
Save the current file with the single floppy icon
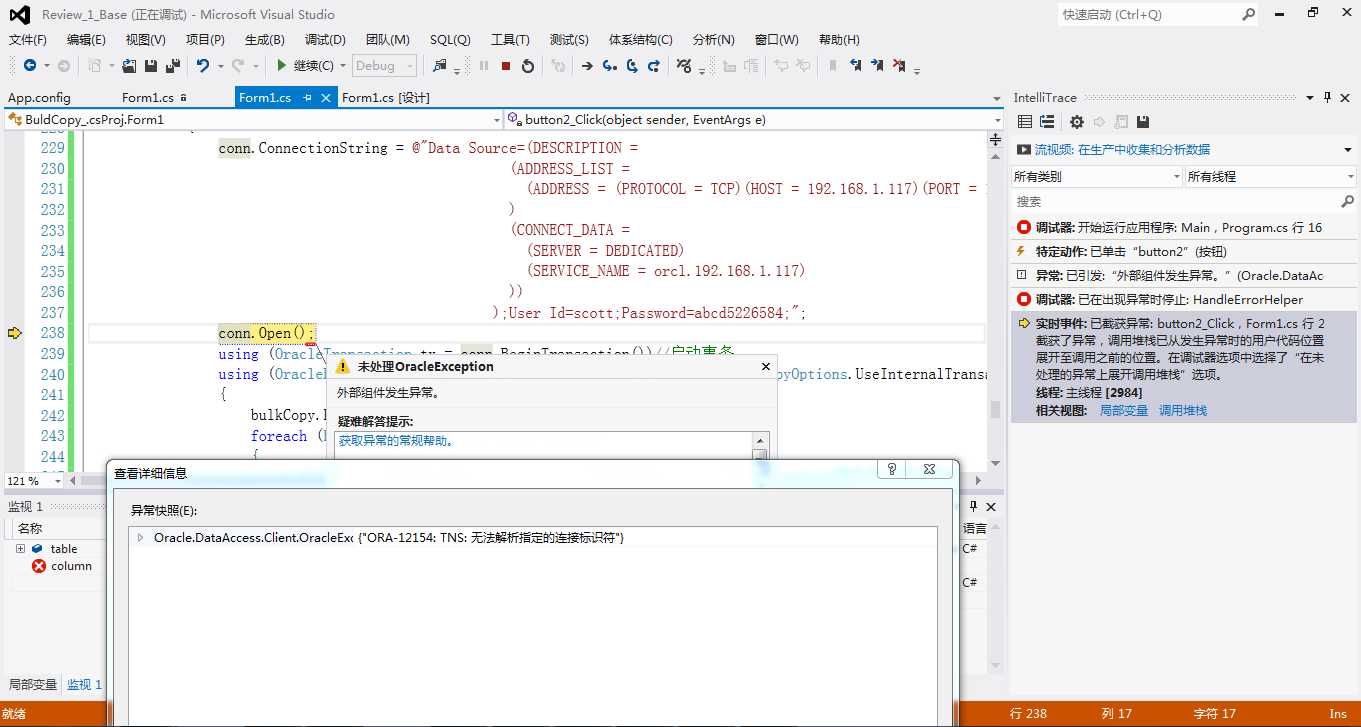pyautogui.click(x=151, y=66)
